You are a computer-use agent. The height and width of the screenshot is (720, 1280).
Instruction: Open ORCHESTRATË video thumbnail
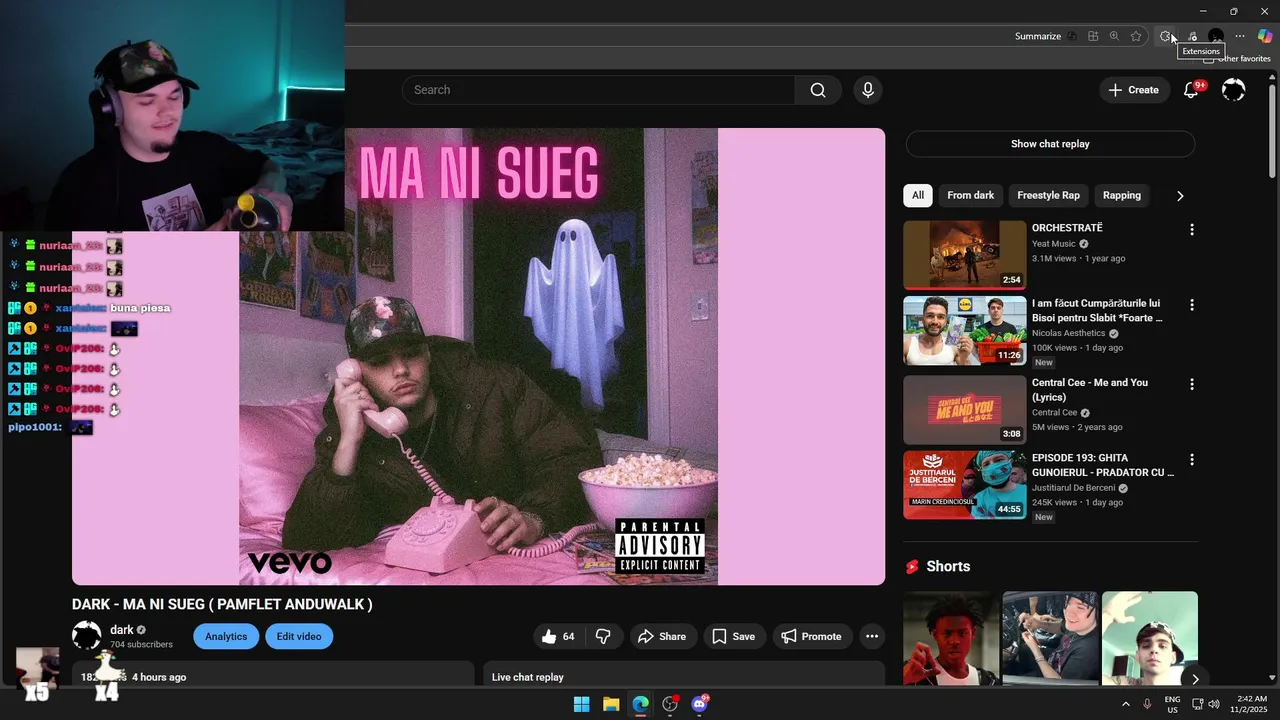964,255
